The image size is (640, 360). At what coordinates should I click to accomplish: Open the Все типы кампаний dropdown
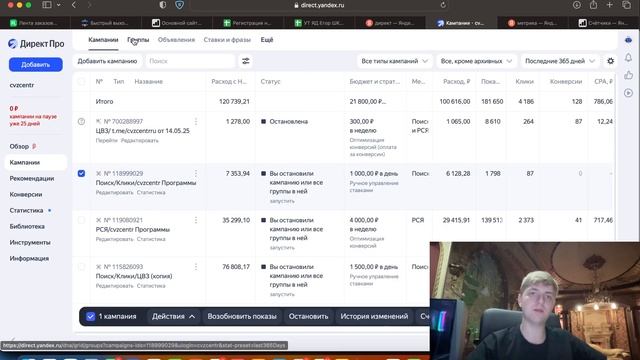(394, 61)
